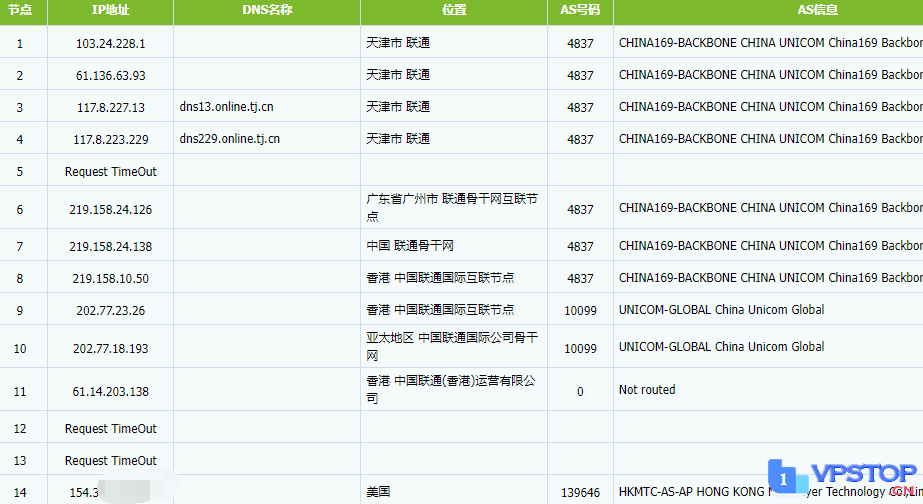Screen dimensions: 923x504
Task: Click the DNS名称 column header
Action: pyautogui.click(x=267, y=10)
